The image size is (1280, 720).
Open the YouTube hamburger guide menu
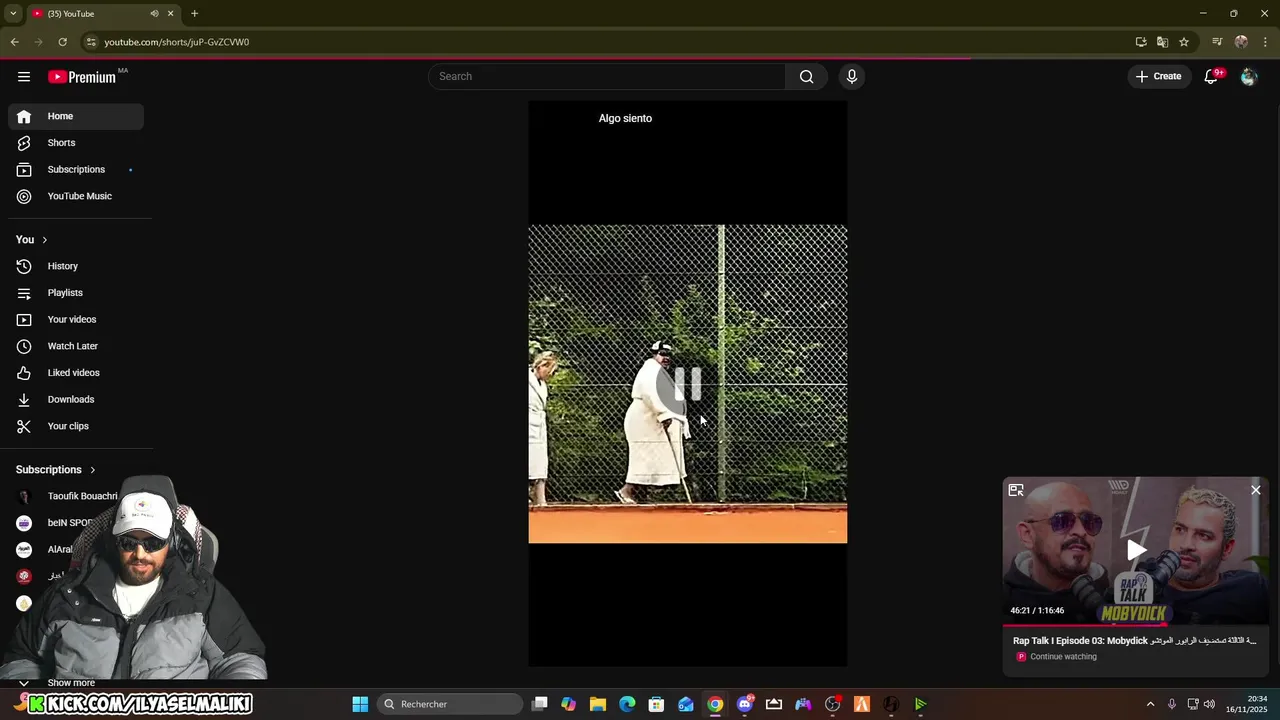click(24, 77)
